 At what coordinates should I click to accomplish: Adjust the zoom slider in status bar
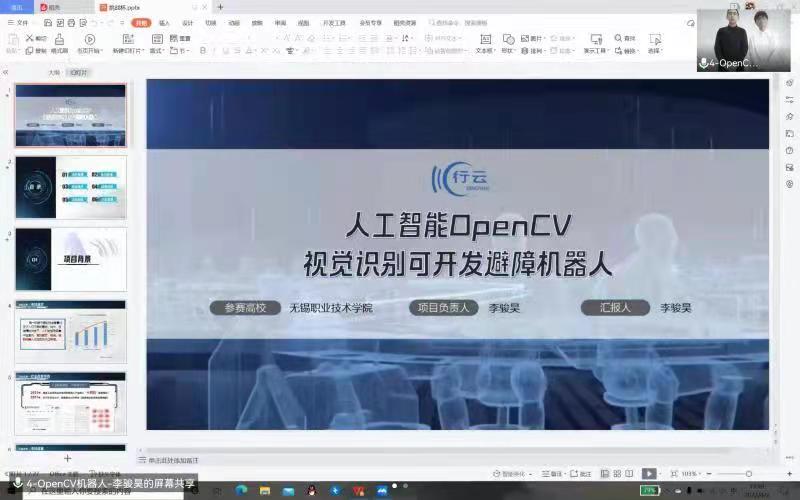click(748, 473)
